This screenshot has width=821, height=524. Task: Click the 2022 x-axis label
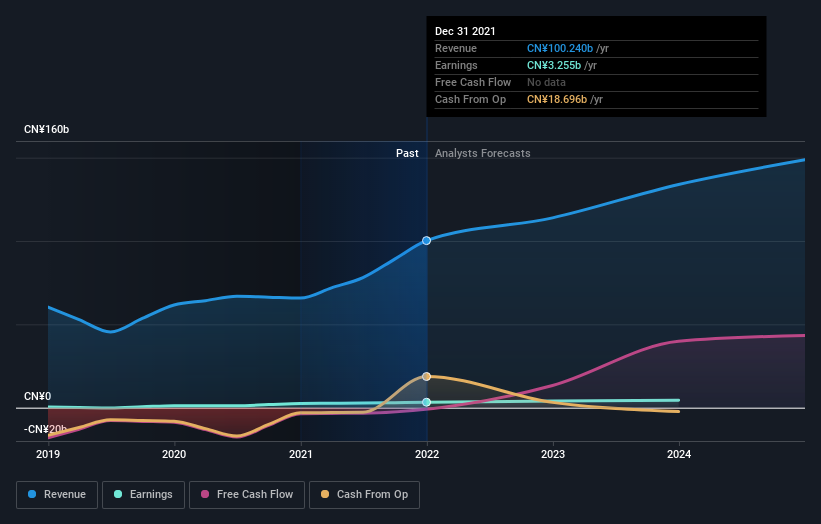[x=427, y=454]
